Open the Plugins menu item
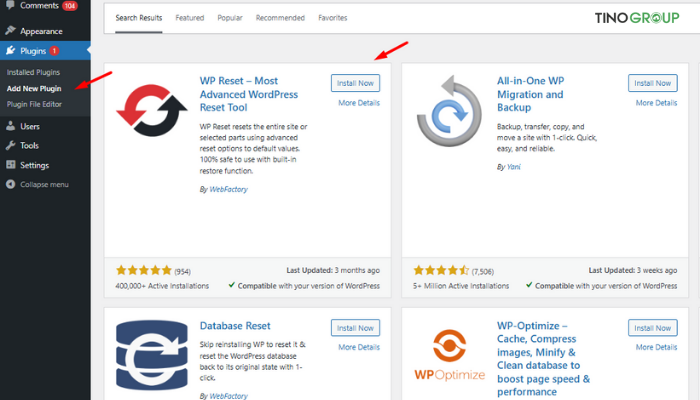Image resolution: width=700 pixels, height=400 pixels. (33, 51)
